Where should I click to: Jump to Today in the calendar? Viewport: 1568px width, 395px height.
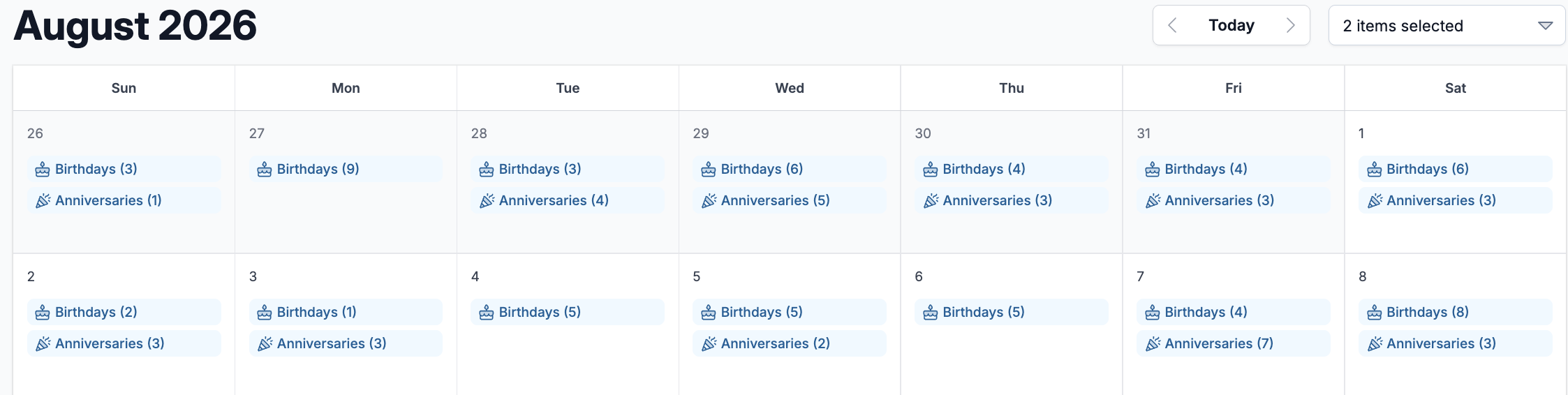pyautogui.click(x=1232, y=26)
